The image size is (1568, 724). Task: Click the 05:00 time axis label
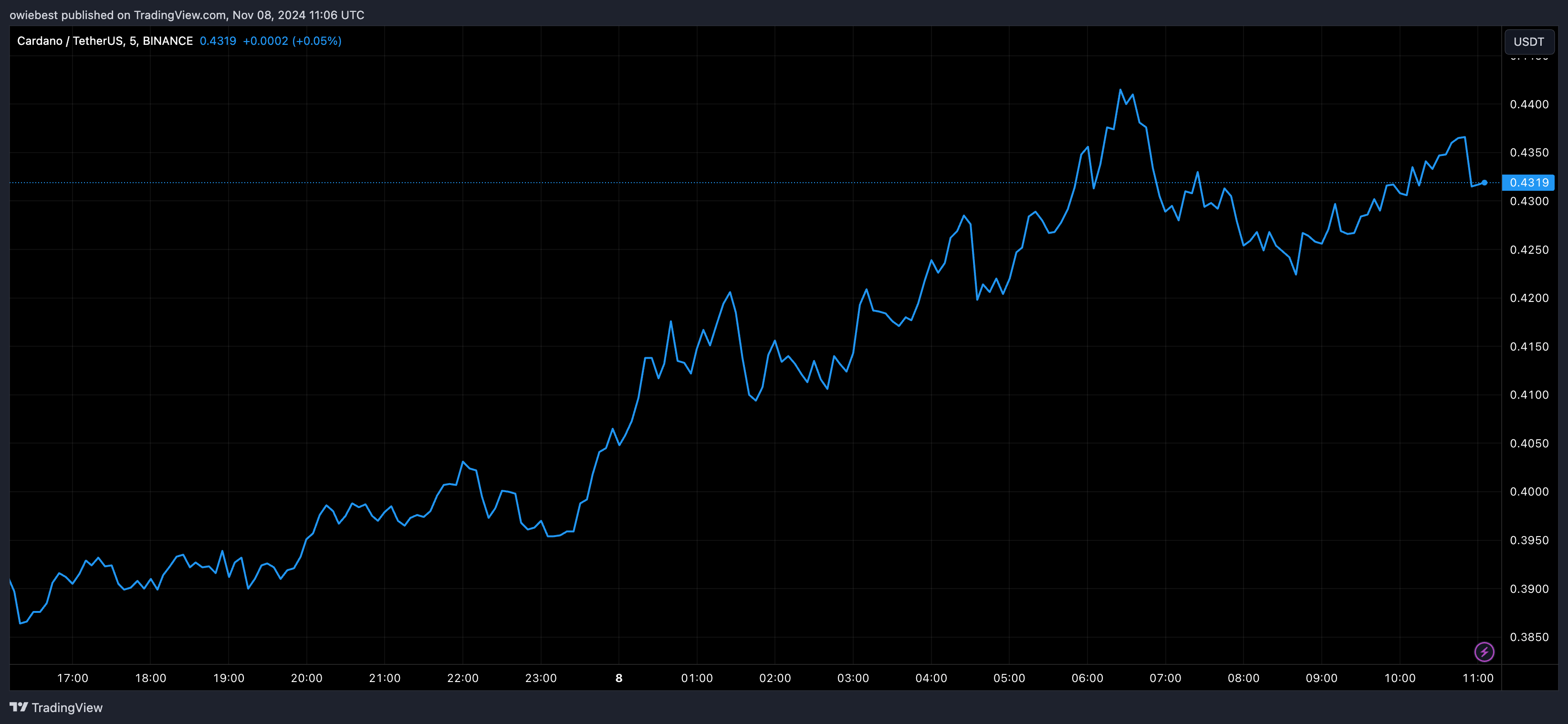pos(1009,678)
